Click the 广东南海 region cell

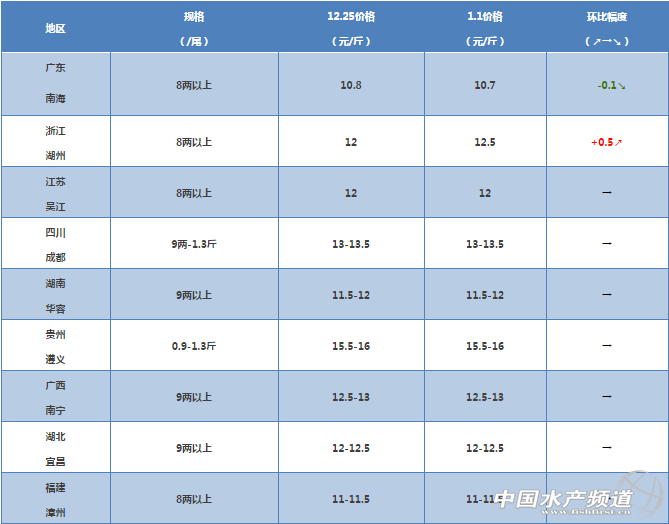56,85
